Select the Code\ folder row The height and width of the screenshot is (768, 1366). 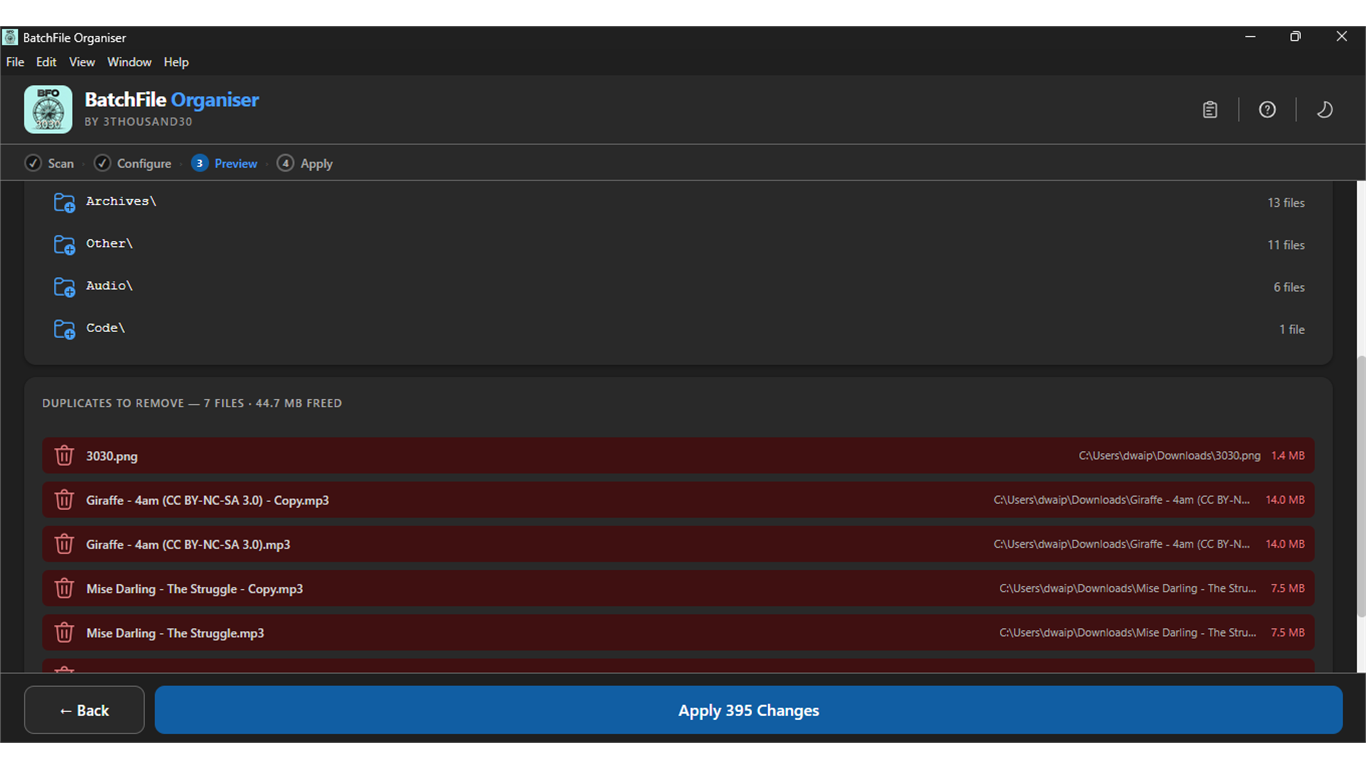pos(678,328)
